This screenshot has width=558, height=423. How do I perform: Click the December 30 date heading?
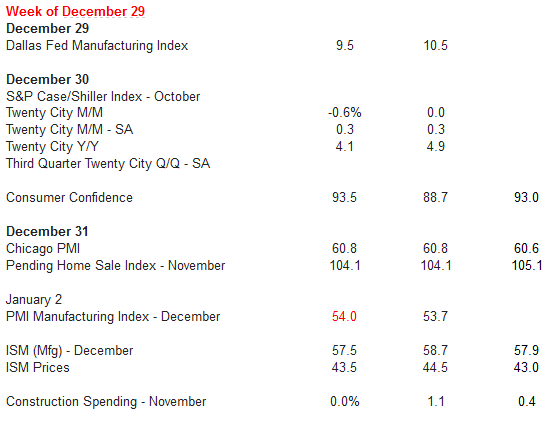point(47,79)
